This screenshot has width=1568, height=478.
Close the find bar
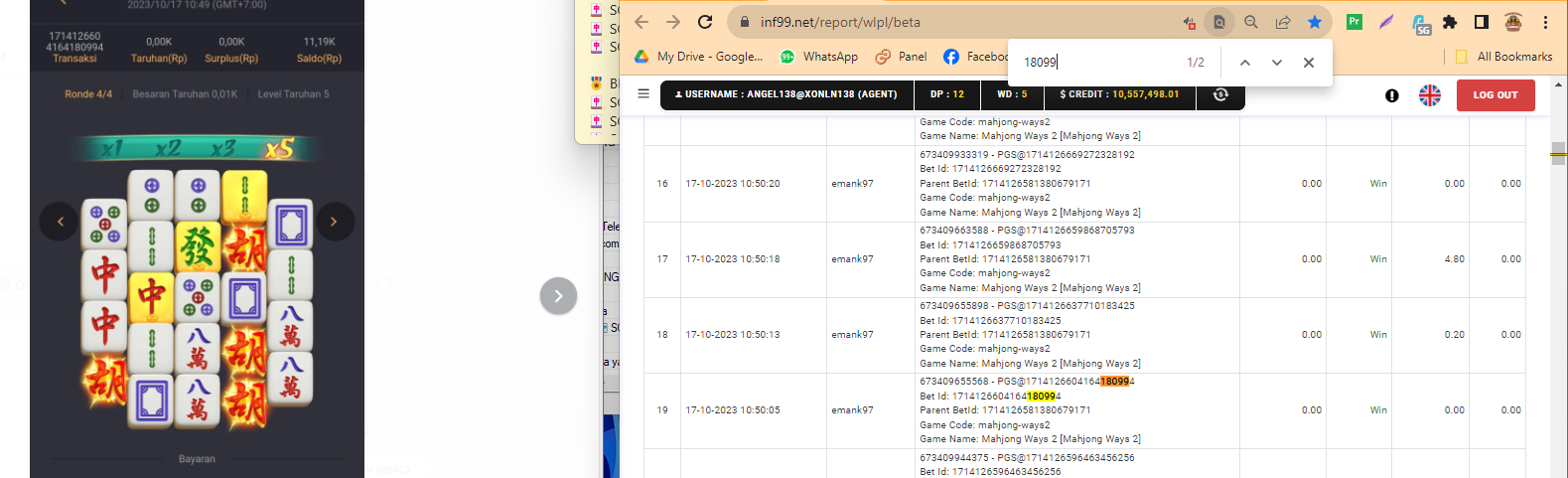pos(1309,63)
